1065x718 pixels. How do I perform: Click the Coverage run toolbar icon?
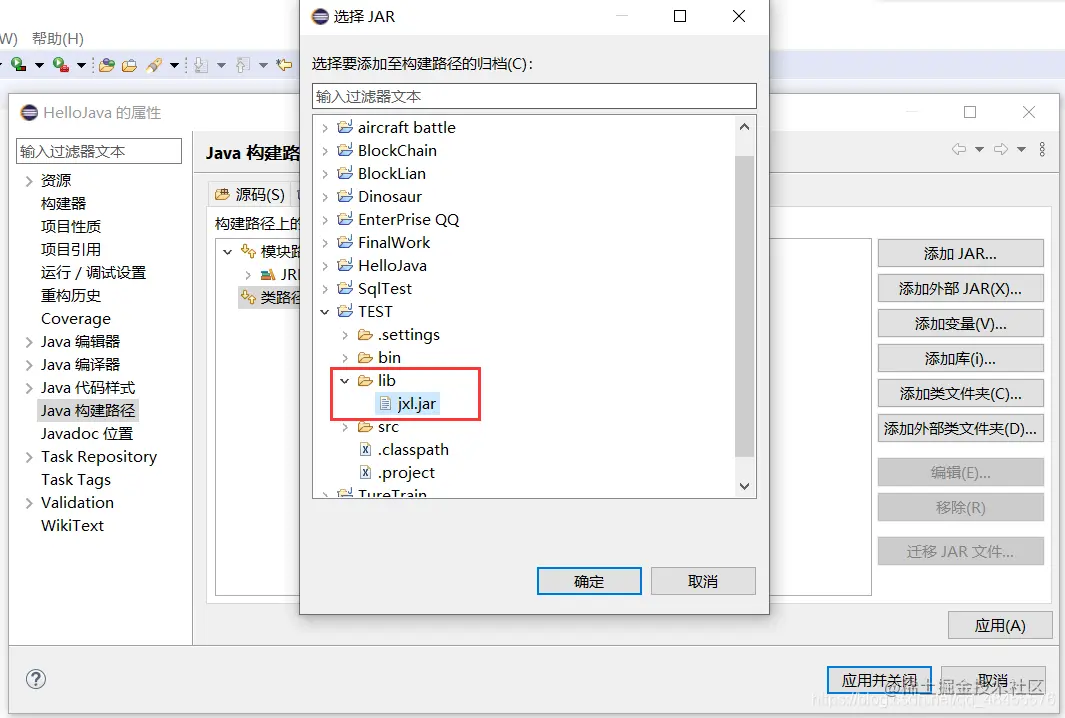(x=18, y=65)
